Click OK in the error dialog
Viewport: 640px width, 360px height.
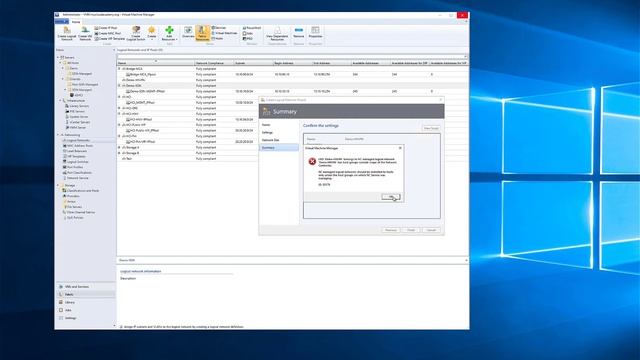coord(391,197)
